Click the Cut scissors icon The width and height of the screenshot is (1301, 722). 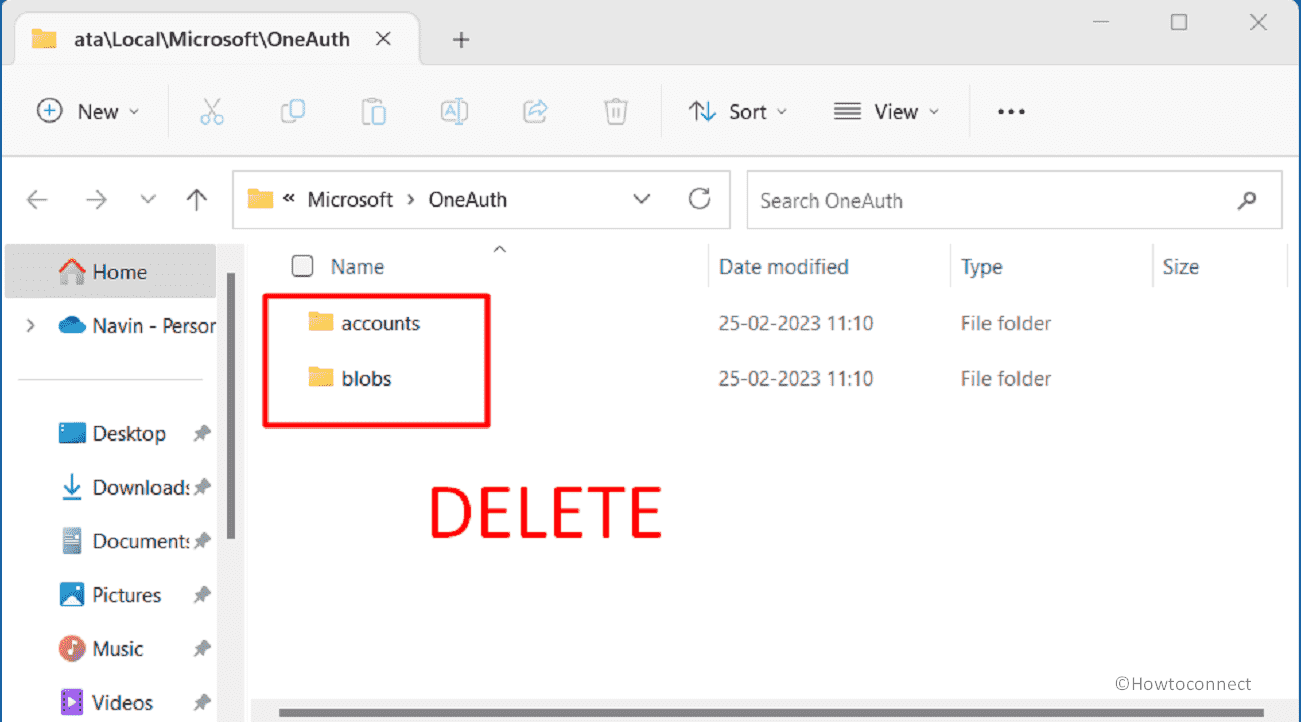tap(211, 111)
